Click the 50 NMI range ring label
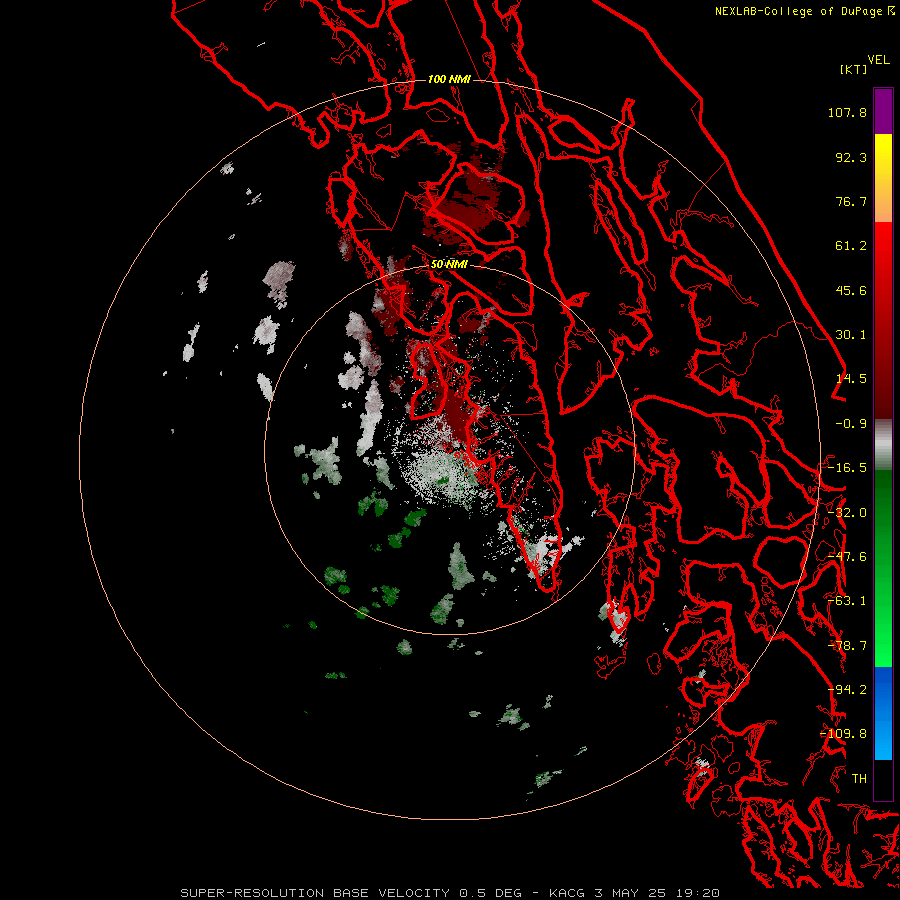This screenshot has height=900, width=900. [x=449, y=265]
